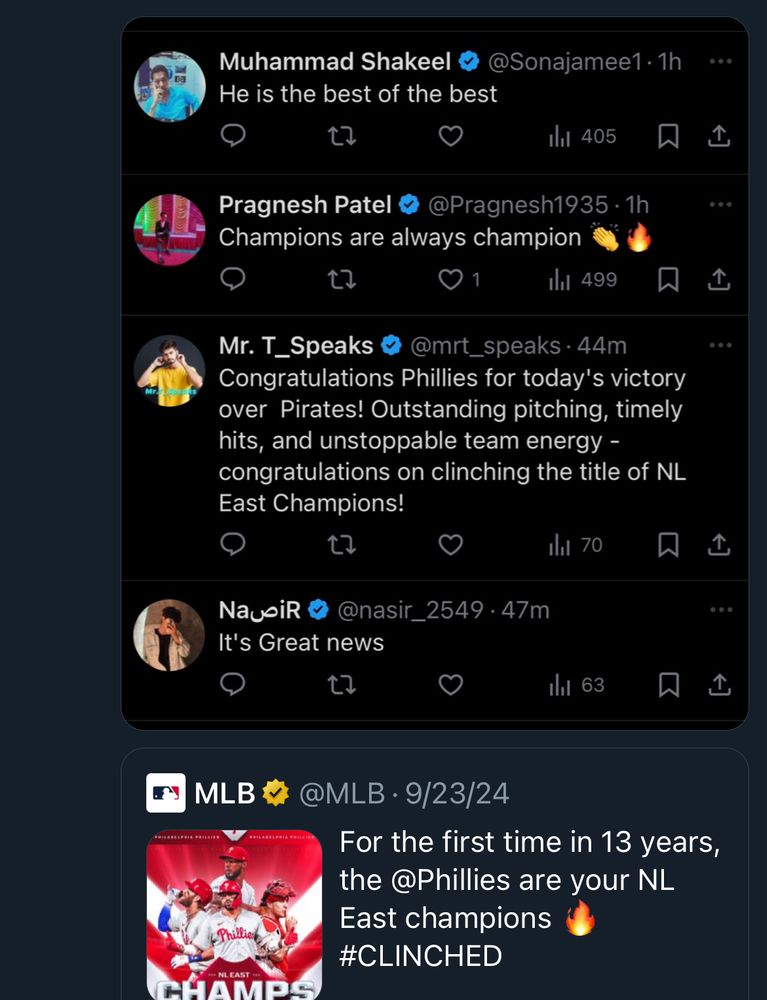The height and width of the screenshot is (1000, 767).
Task: Reply to Muhammad Shakeel's tweet
Action: 232,136
